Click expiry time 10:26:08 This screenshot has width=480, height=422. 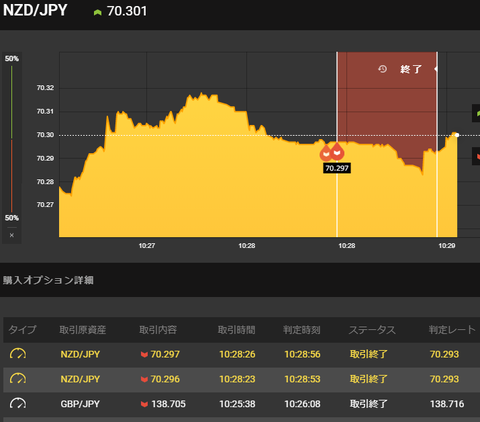302,404
